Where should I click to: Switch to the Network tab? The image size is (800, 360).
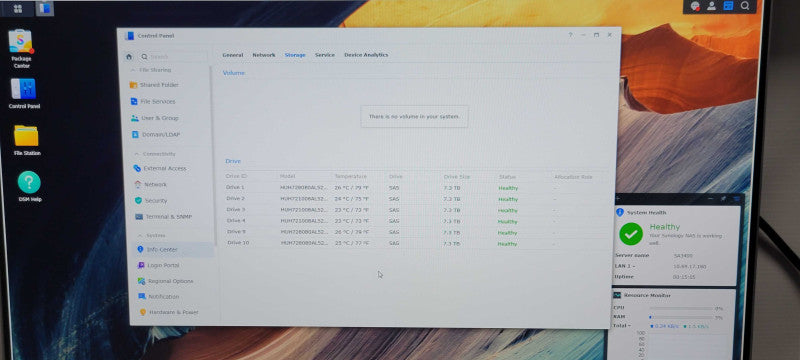[x=264, y=55]
